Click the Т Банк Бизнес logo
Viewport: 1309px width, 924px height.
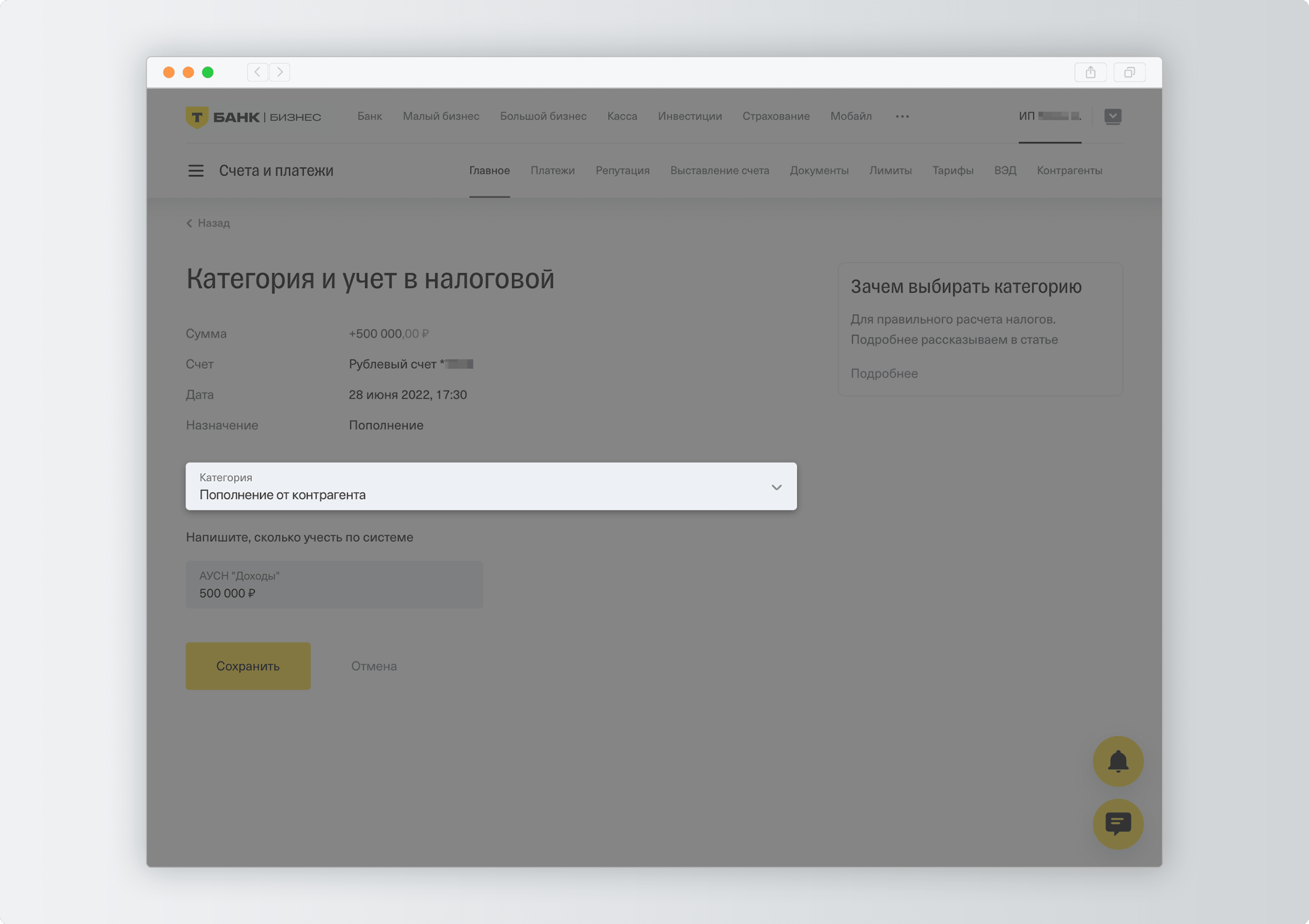[x=253, y=117]
